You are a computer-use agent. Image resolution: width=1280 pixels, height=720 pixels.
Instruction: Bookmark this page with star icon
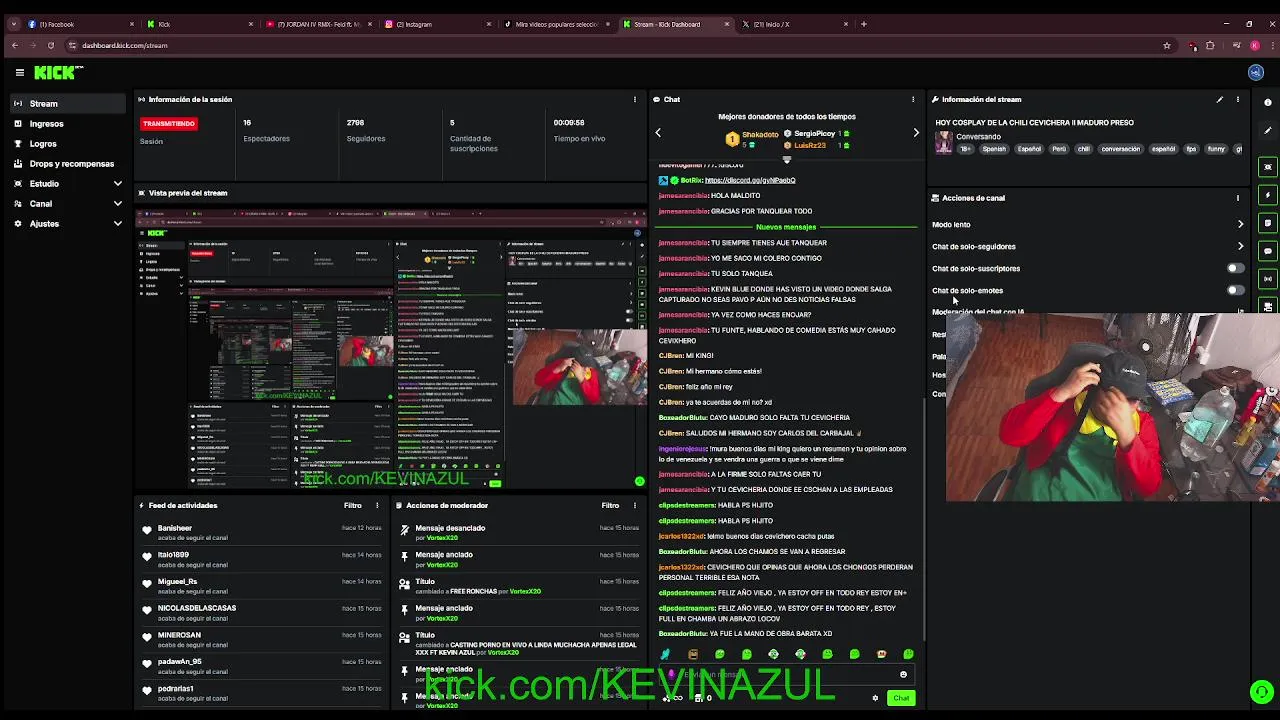coord(1166,45)
